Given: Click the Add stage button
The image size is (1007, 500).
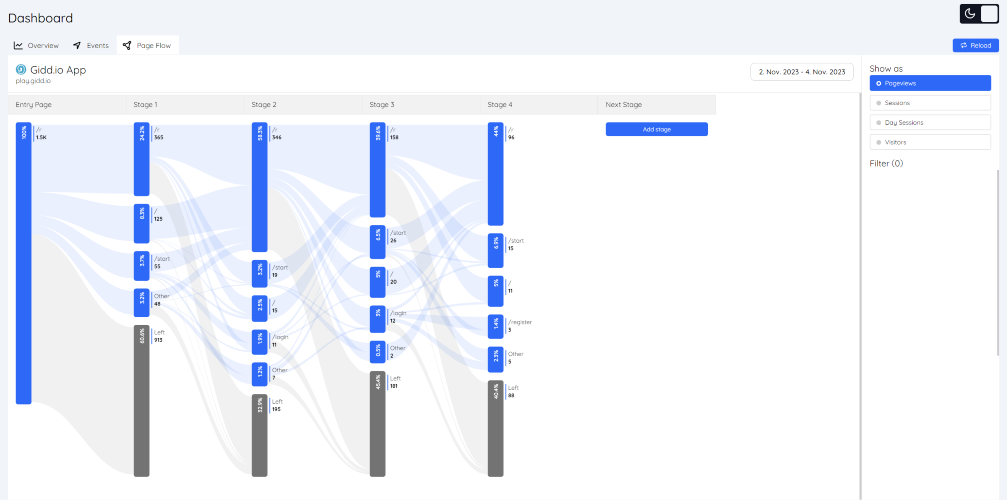Looking at the screenshot, I should click(x=656, y=129).
